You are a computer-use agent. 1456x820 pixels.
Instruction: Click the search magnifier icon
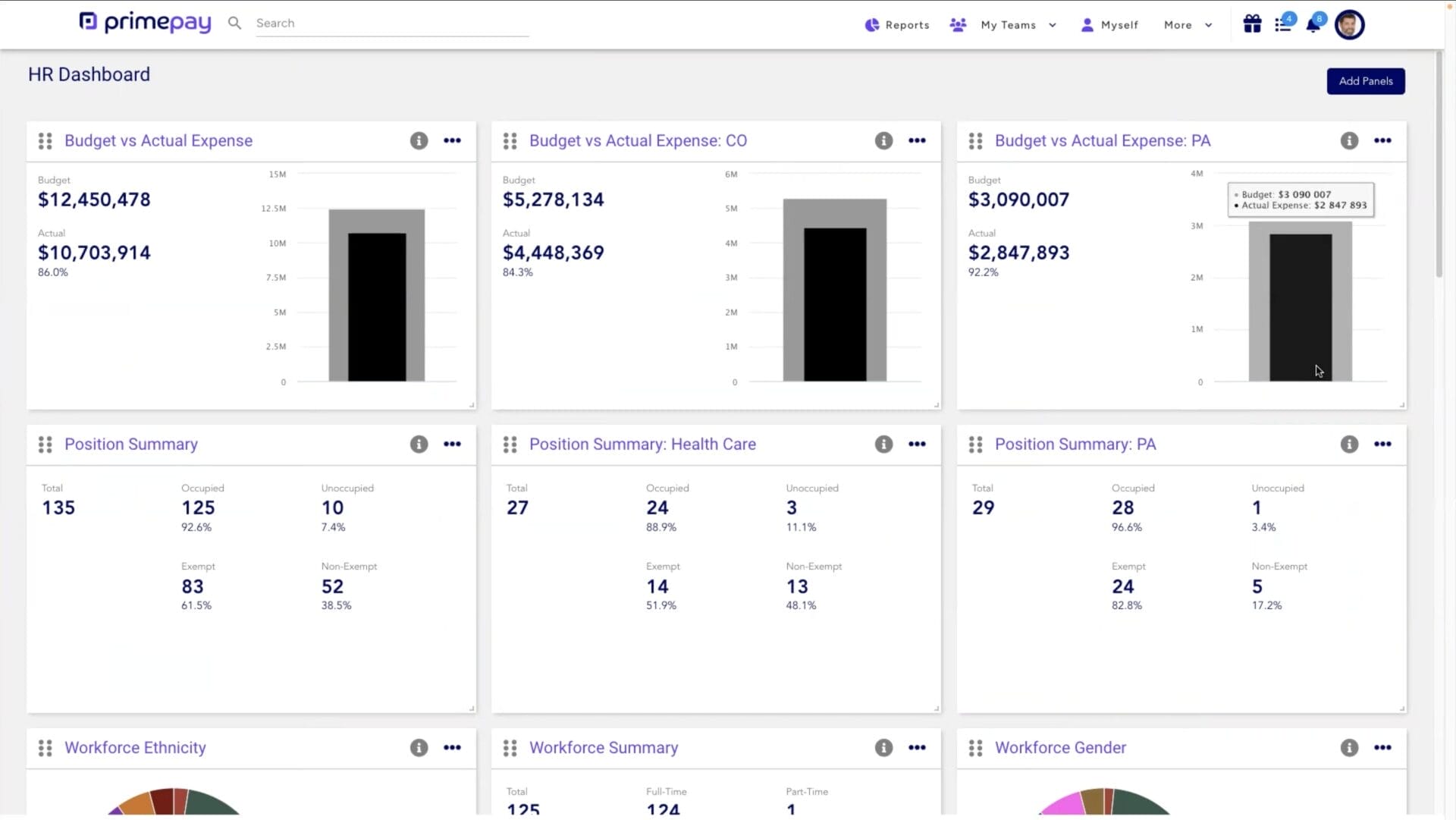pyautogui.click(x=235, y=24)
